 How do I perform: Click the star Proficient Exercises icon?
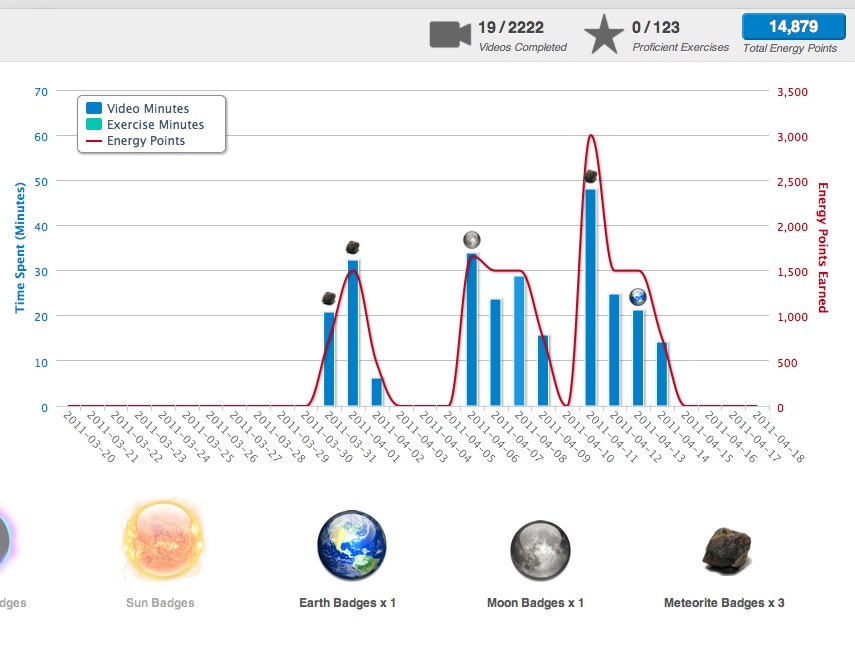click(604, 35)
